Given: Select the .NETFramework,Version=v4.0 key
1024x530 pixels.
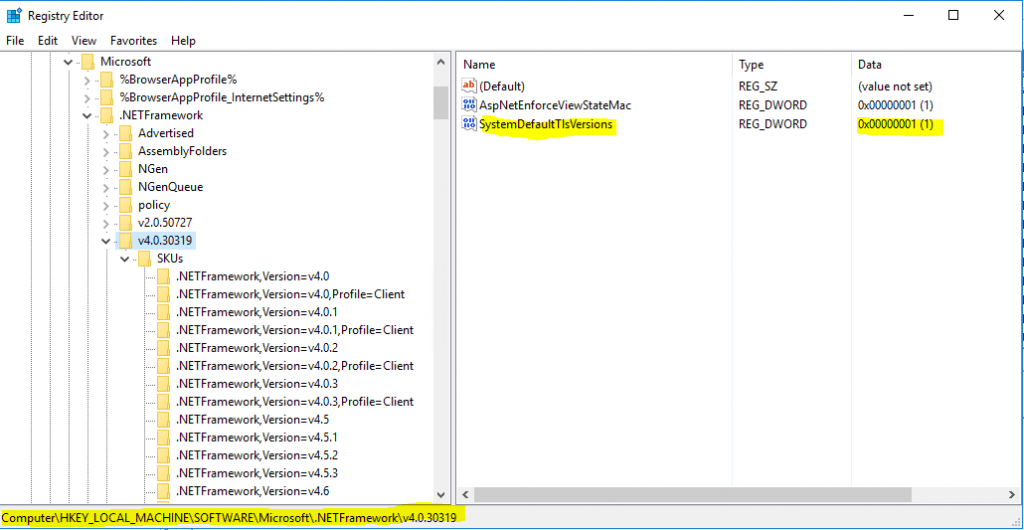Looking at the screenshot, I should pos(252,276).
